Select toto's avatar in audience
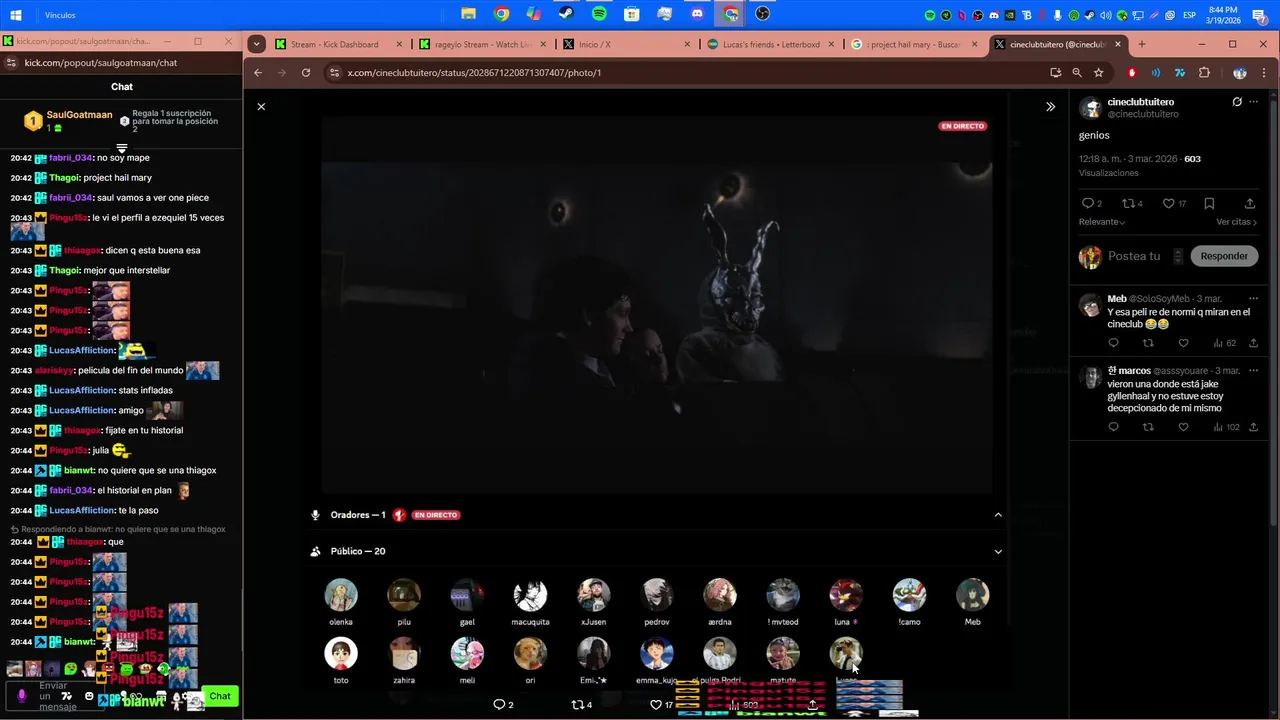 (341, 654)
